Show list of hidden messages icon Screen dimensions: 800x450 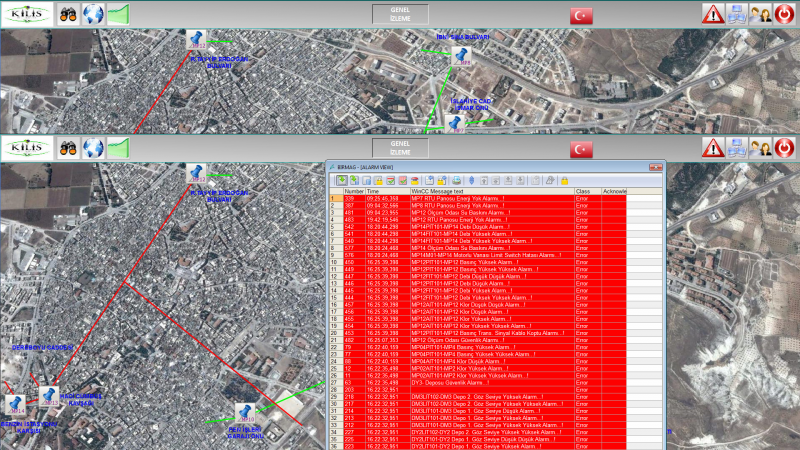pos(403,181)
